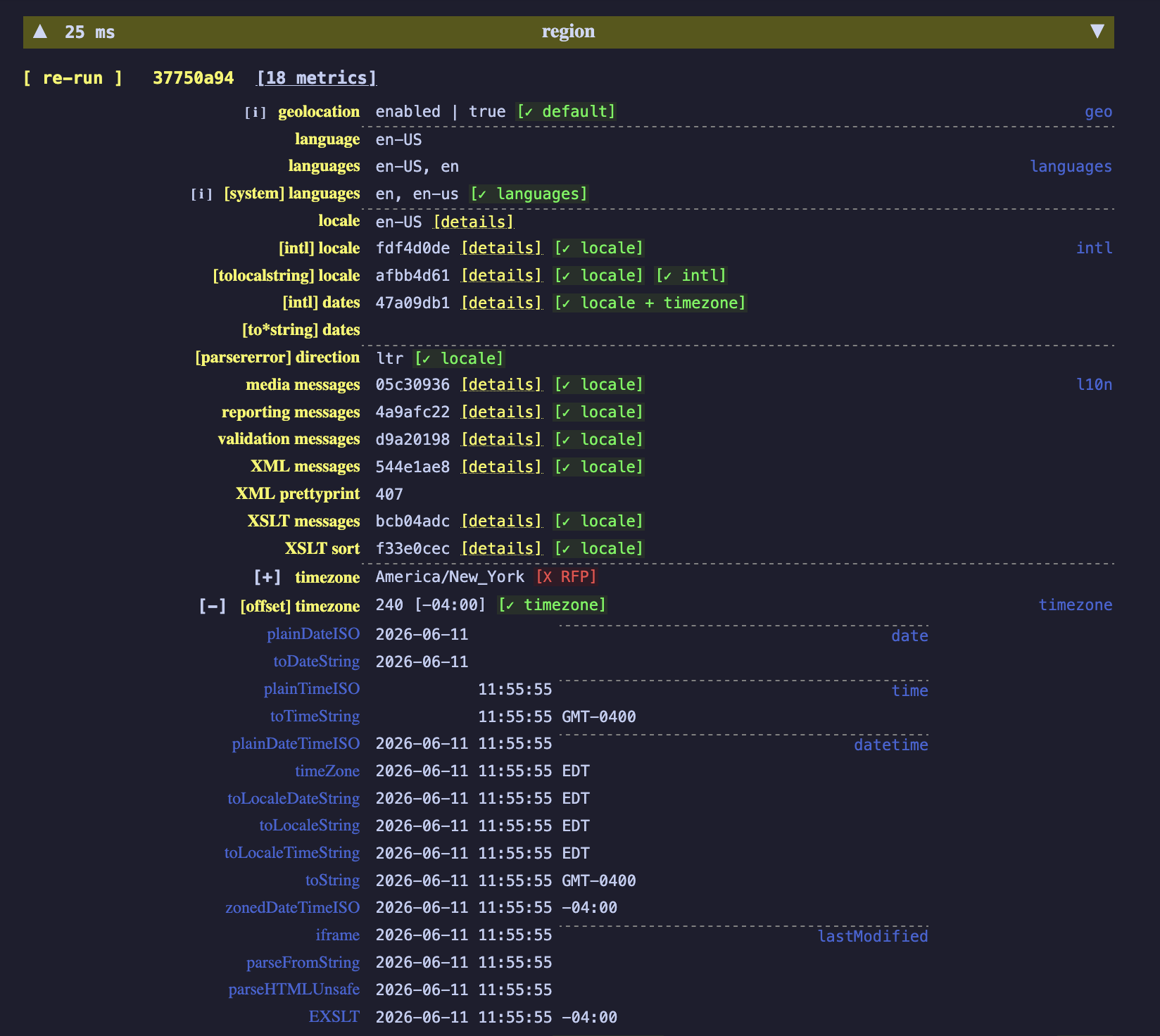Click the [to*string] dates label
The width and height of the screenshot is (1160, 1036).
point(301,330)
